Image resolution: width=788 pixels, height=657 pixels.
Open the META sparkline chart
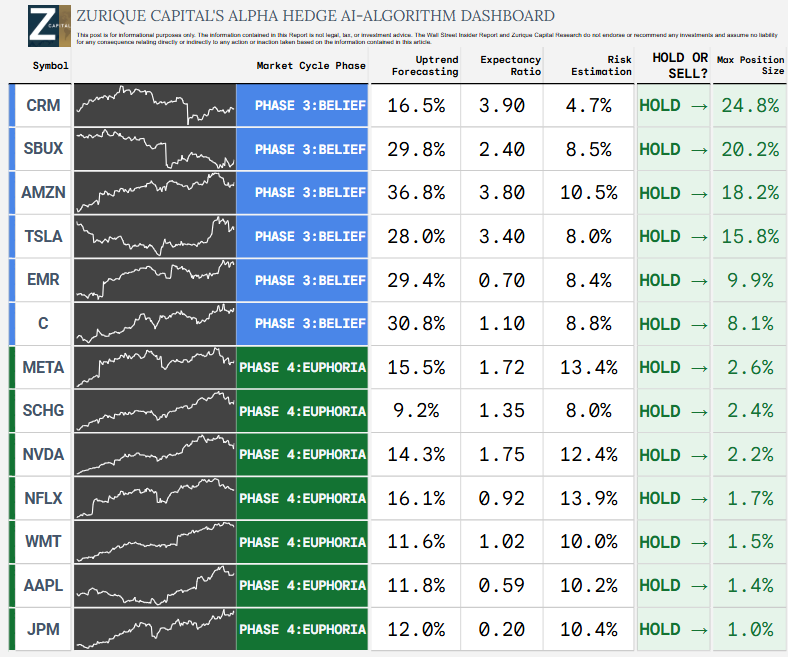[x=155, y=367]
